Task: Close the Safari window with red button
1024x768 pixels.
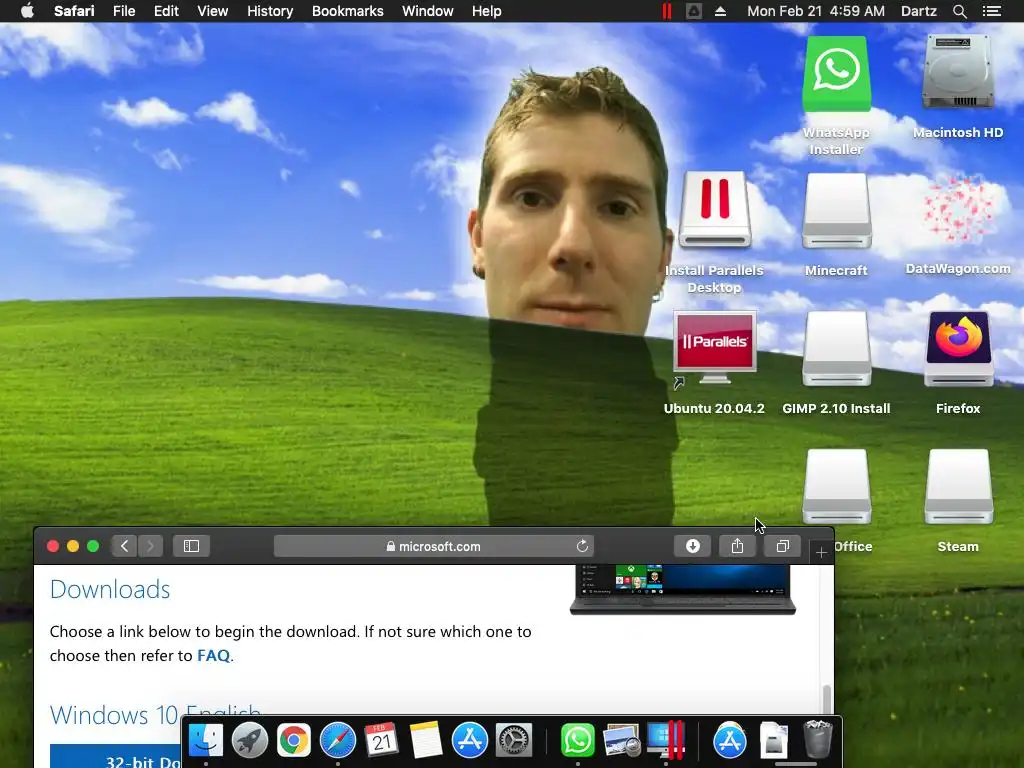Action: 53,546
